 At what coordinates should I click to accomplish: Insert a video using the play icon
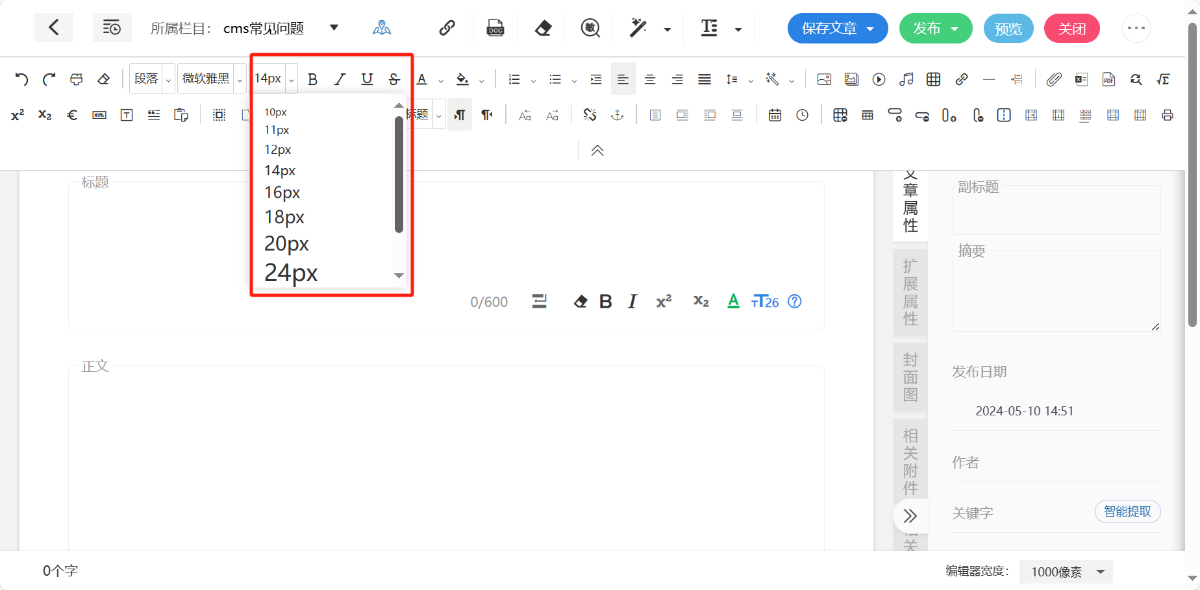[879, 79]
